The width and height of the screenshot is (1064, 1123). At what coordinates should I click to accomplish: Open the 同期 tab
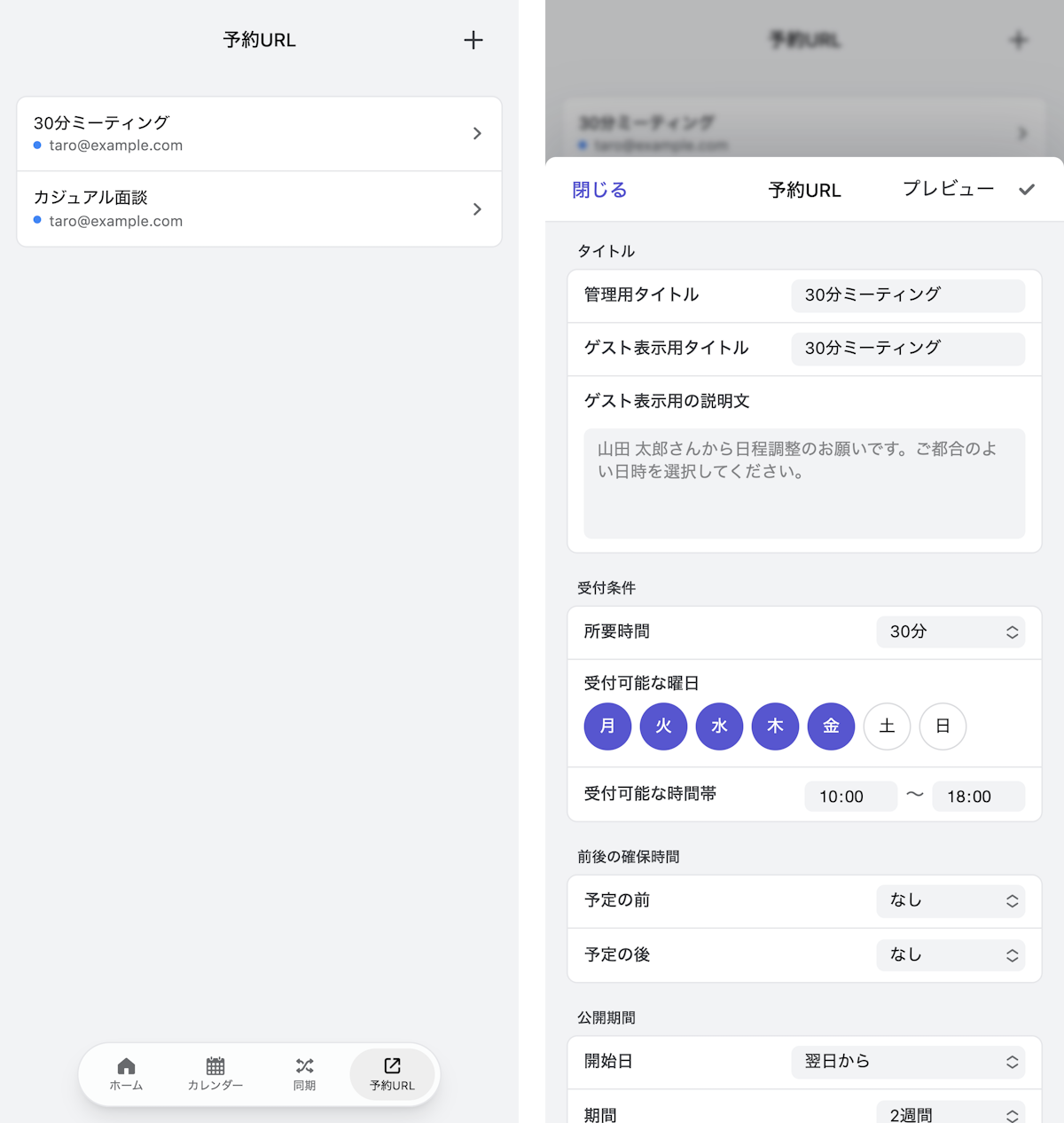click(x=304, y=1074)
